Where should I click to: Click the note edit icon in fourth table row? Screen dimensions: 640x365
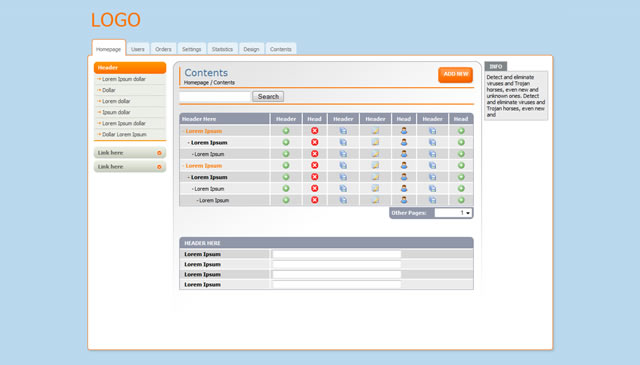pos(375,165)
